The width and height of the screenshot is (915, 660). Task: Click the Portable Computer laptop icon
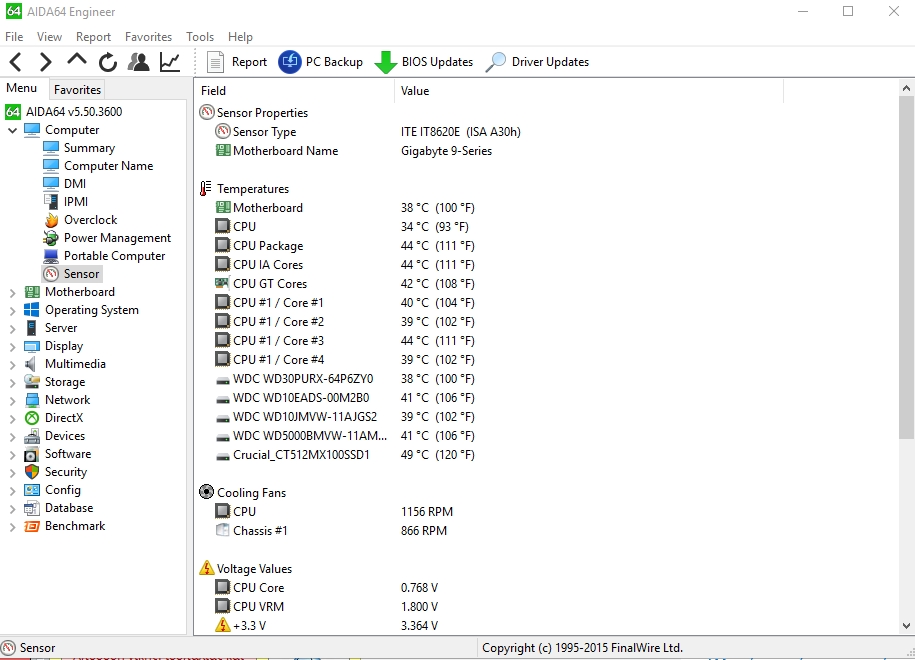point(51,256)
